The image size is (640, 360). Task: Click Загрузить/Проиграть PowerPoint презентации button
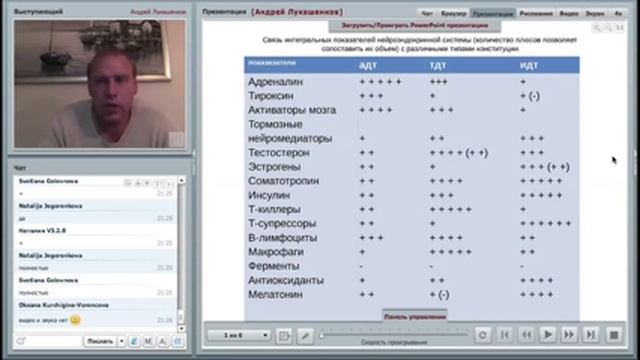(x=415, y=26)
